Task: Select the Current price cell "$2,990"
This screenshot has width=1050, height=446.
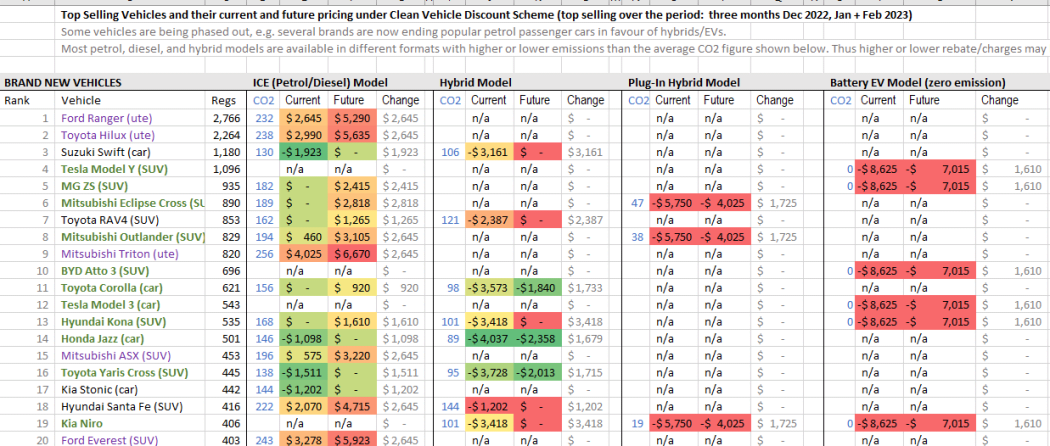Action: [303, 135]
